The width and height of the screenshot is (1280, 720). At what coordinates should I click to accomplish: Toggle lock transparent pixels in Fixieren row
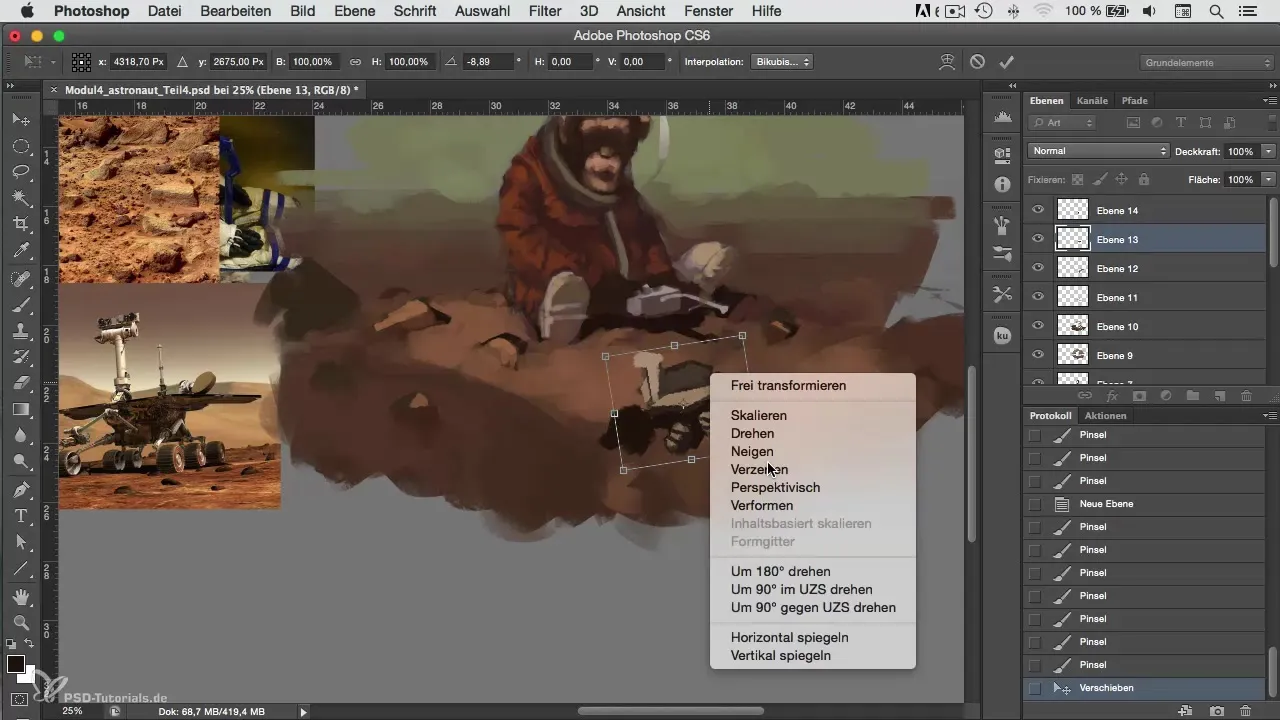click(x=1077, y=180)
